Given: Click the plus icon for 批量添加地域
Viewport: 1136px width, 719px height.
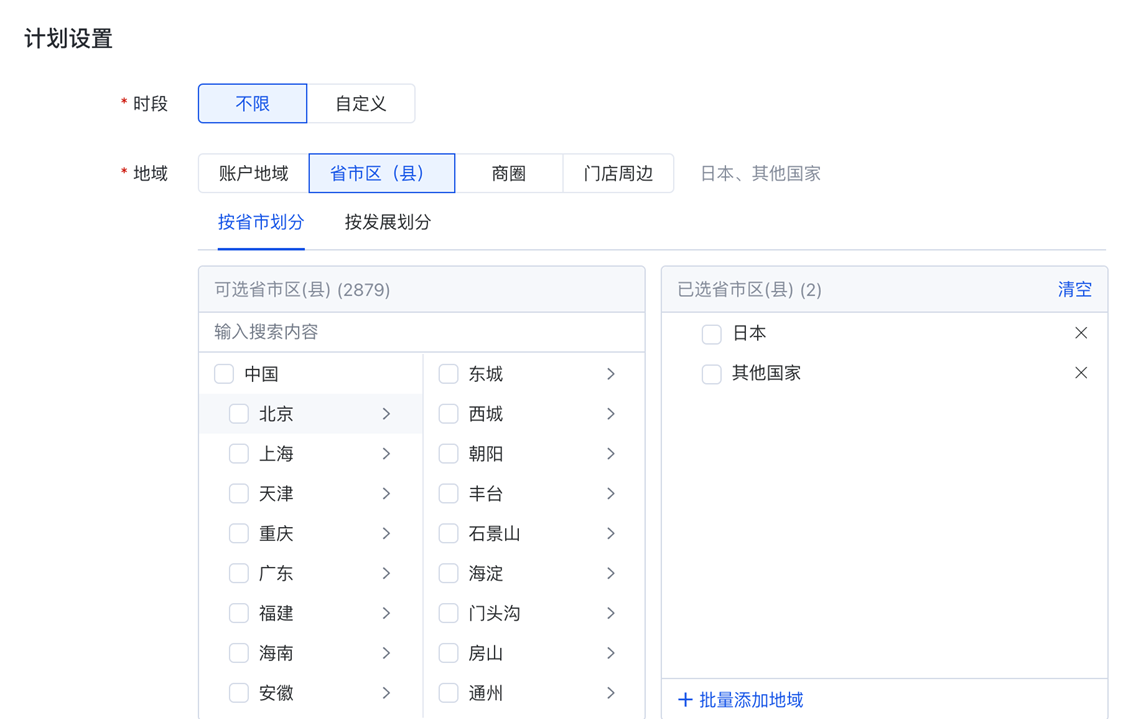Looking at the screenshot, I should [685, 700].
